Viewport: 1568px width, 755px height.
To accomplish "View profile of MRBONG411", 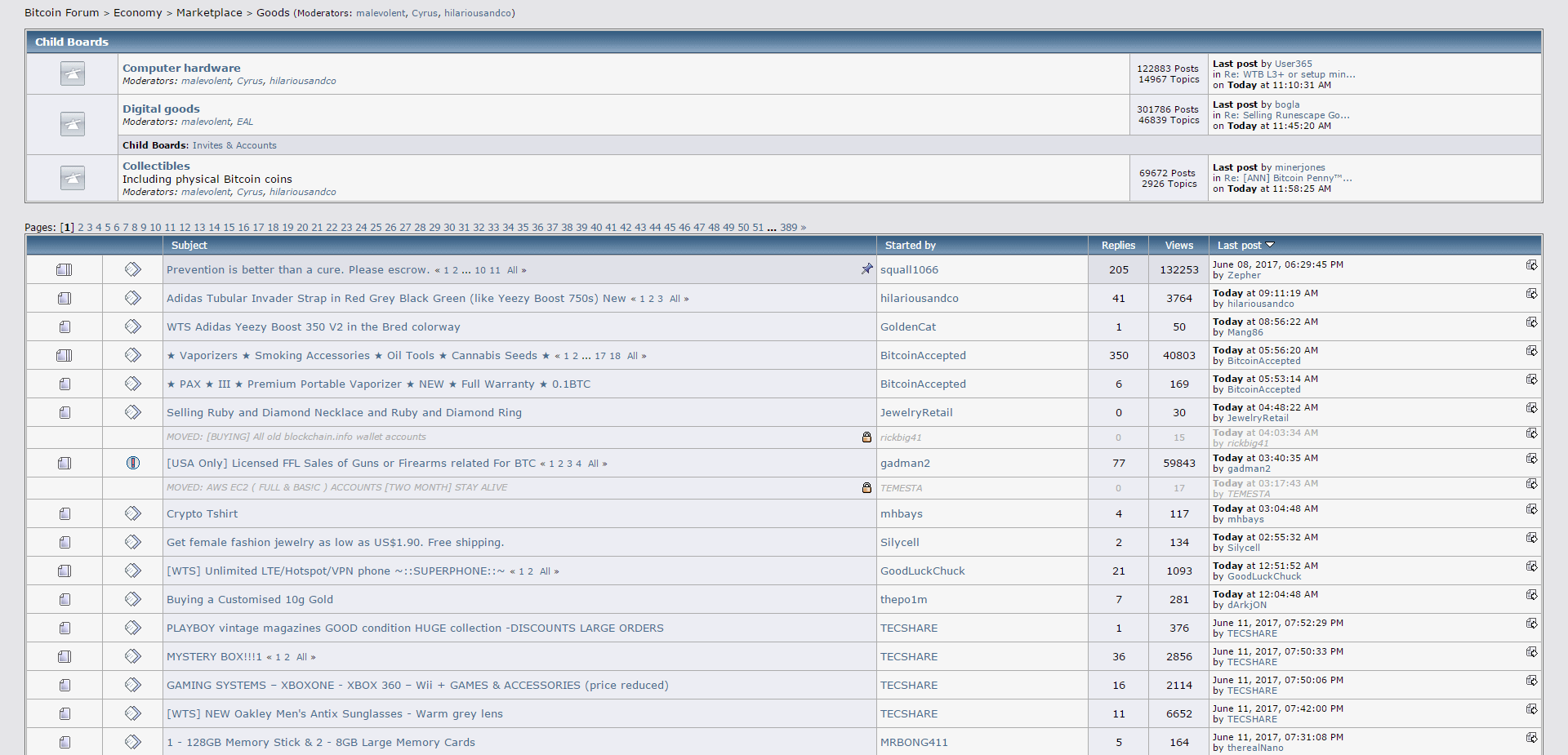I will tap(914, 742).
